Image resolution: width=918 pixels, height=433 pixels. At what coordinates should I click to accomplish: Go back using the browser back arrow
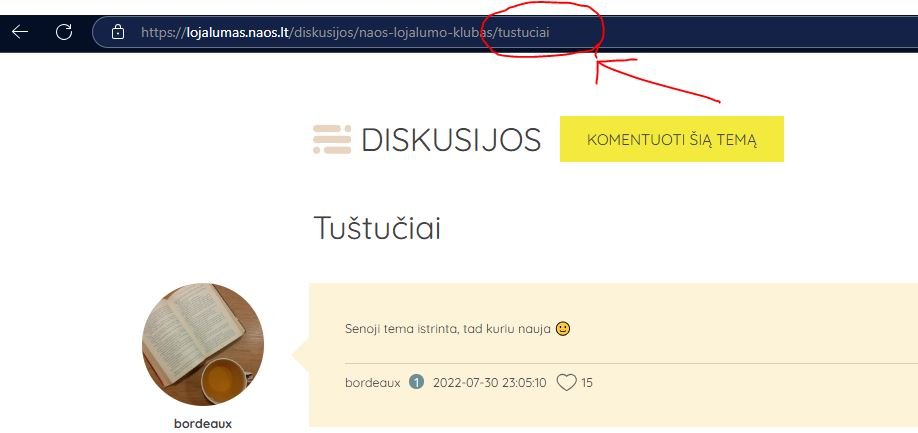coord(20,32)
